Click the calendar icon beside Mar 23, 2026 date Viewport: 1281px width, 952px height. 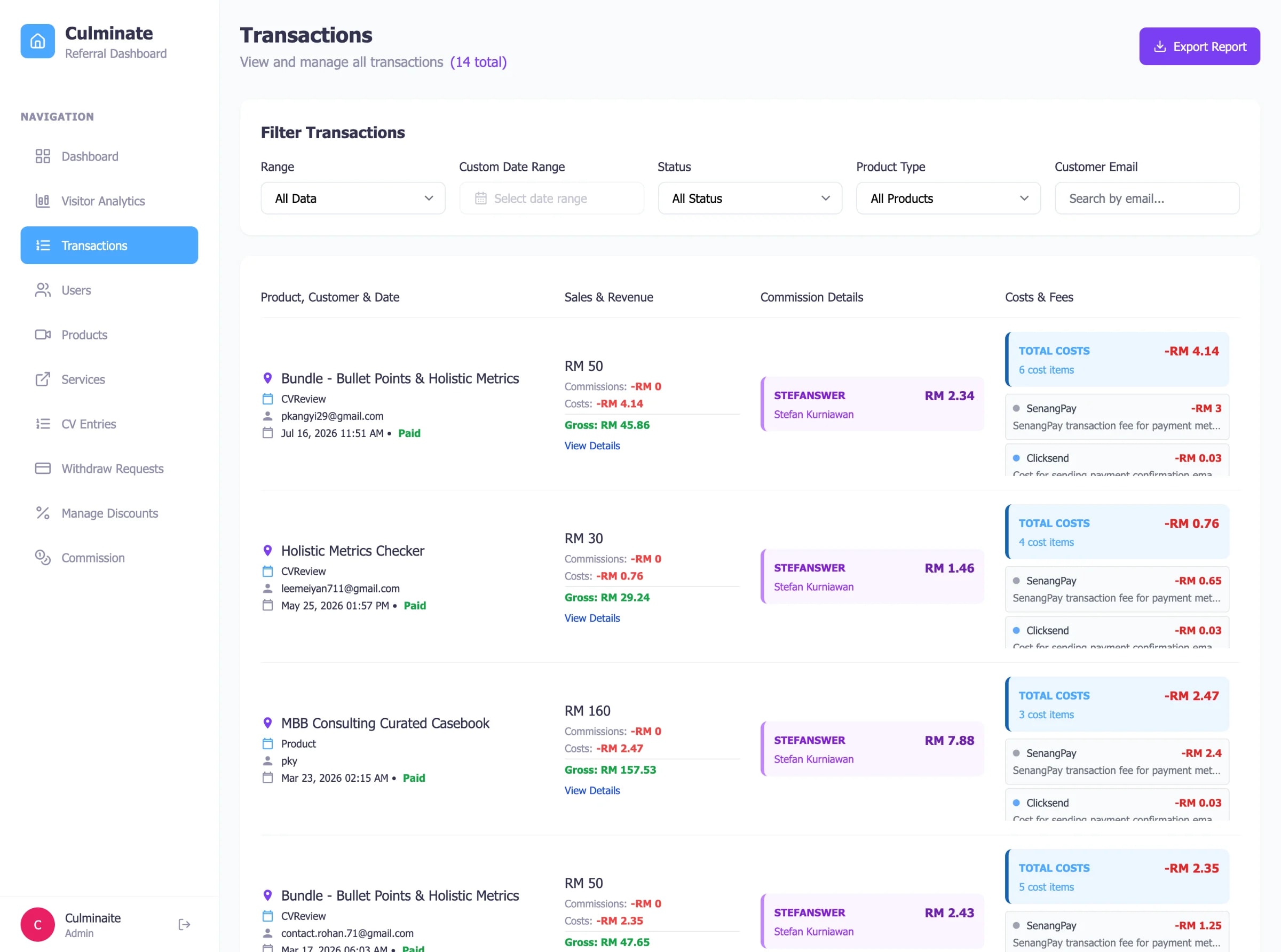pyautogui.click(x=267, y=778)
